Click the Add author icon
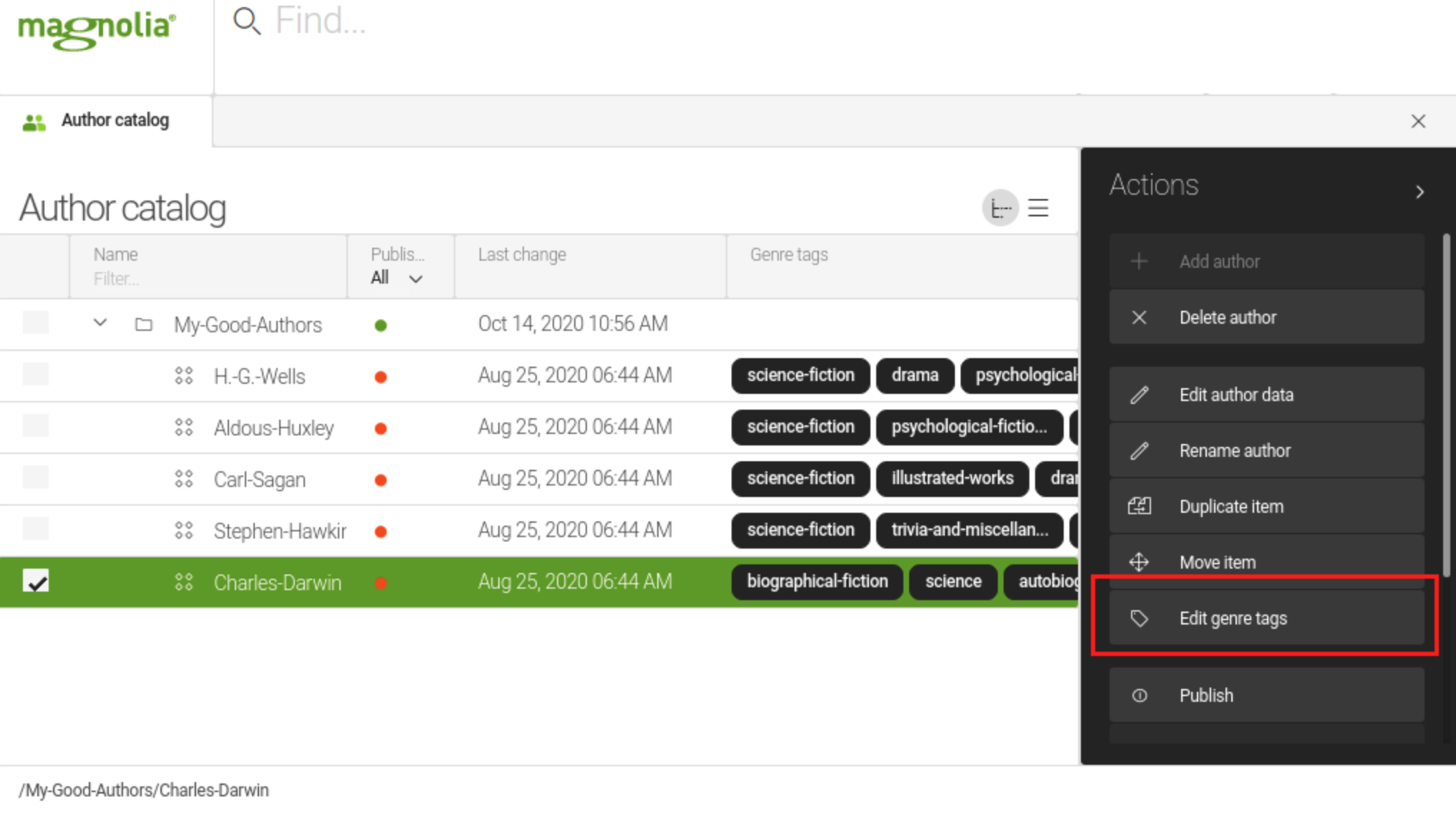The width and height of the screenshot is (1456, 815). pos(1138,261)
